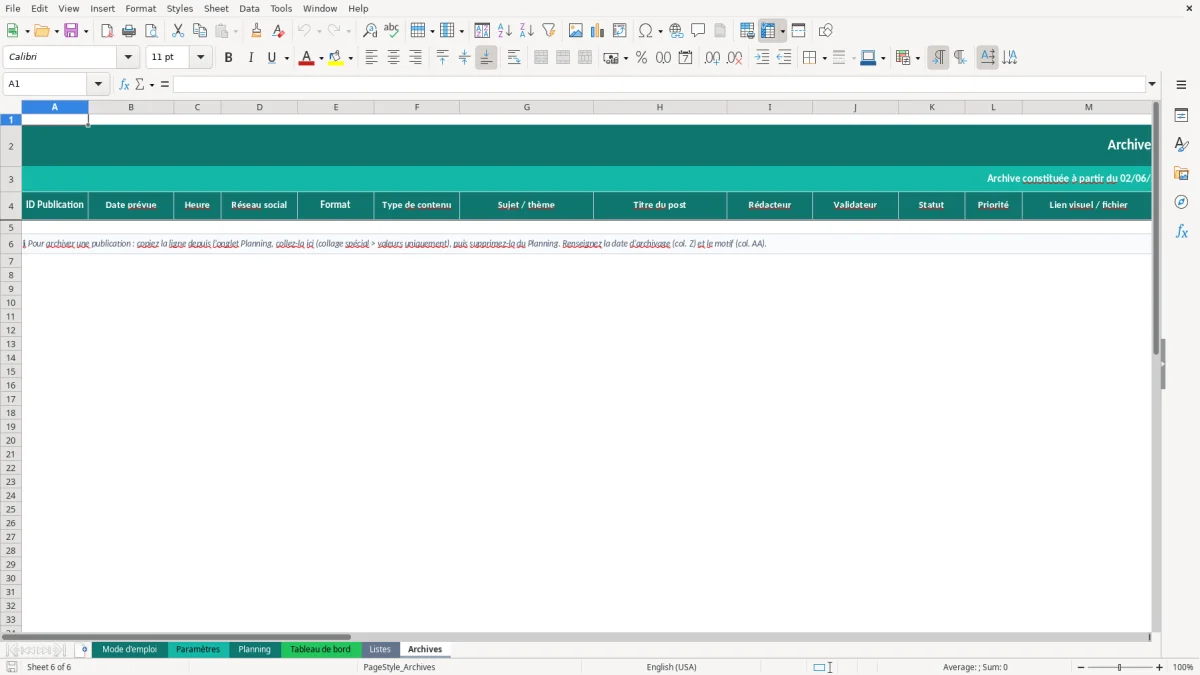1200x675 pixels.
Task: Toggle Italic formatting
Action: [x=251, y=58]
